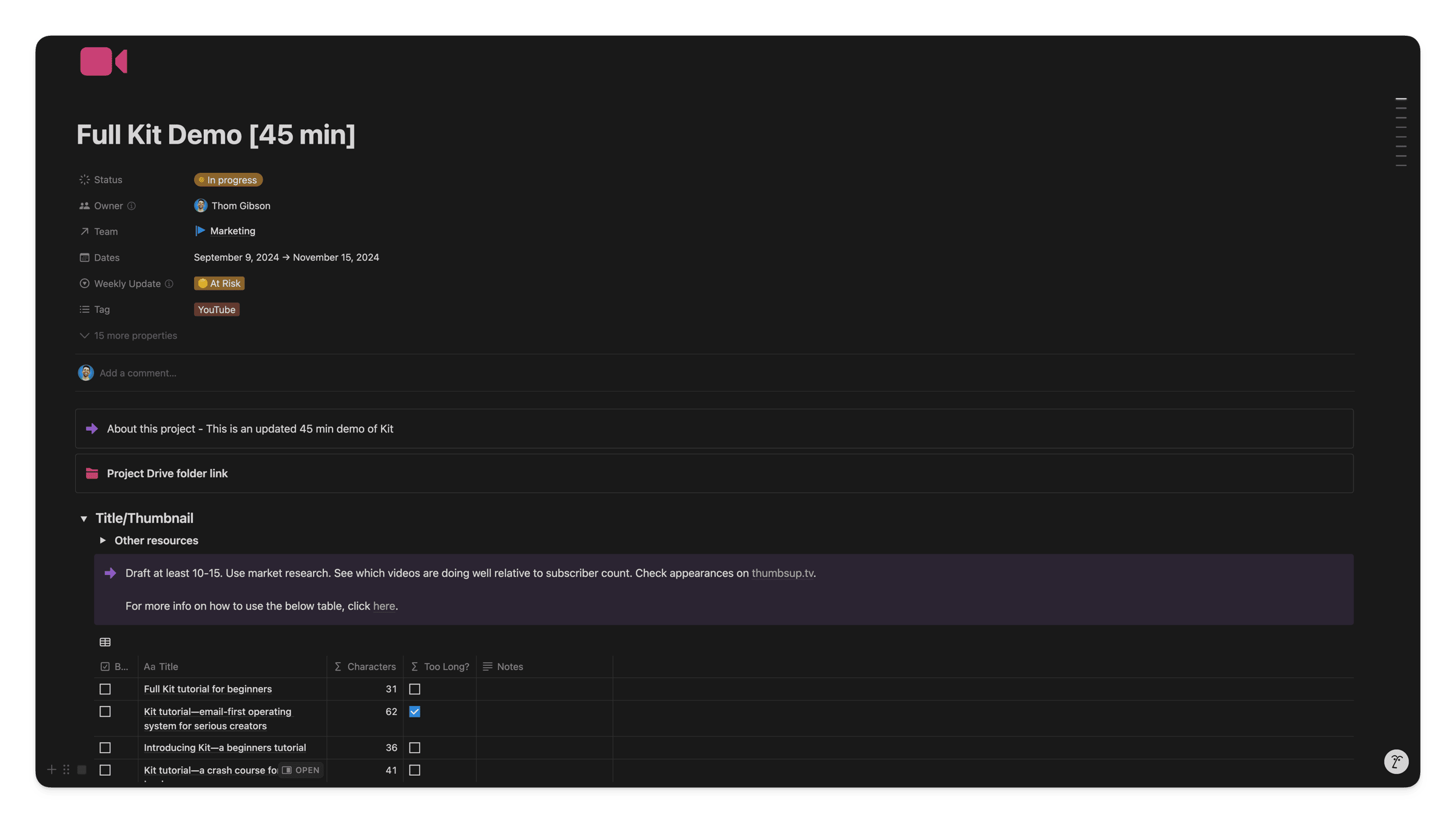Click Thom Gibson's avatar in Owner
This screenshot has width=1456, height=823.
[x=201, y=206]
